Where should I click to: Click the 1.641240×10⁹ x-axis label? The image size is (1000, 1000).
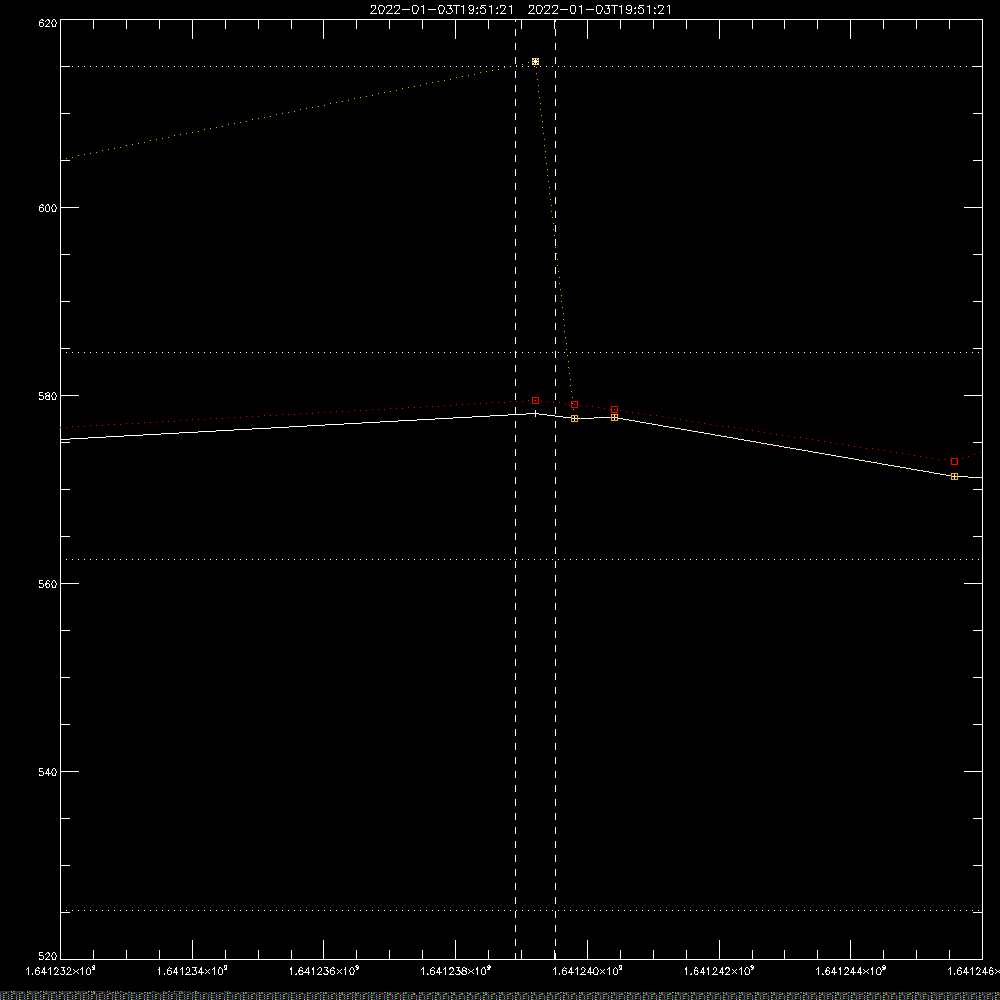click(x=587, y=971)
